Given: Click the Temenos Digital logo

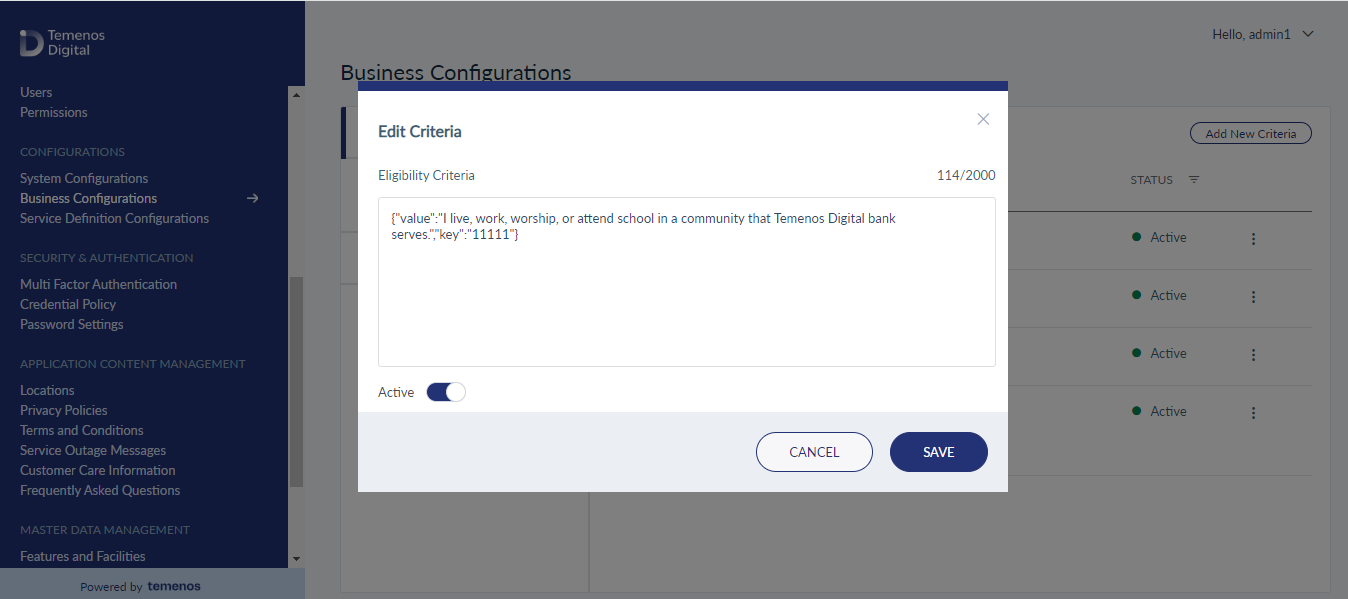Looking at the screenshot, I should click(62, 42).
